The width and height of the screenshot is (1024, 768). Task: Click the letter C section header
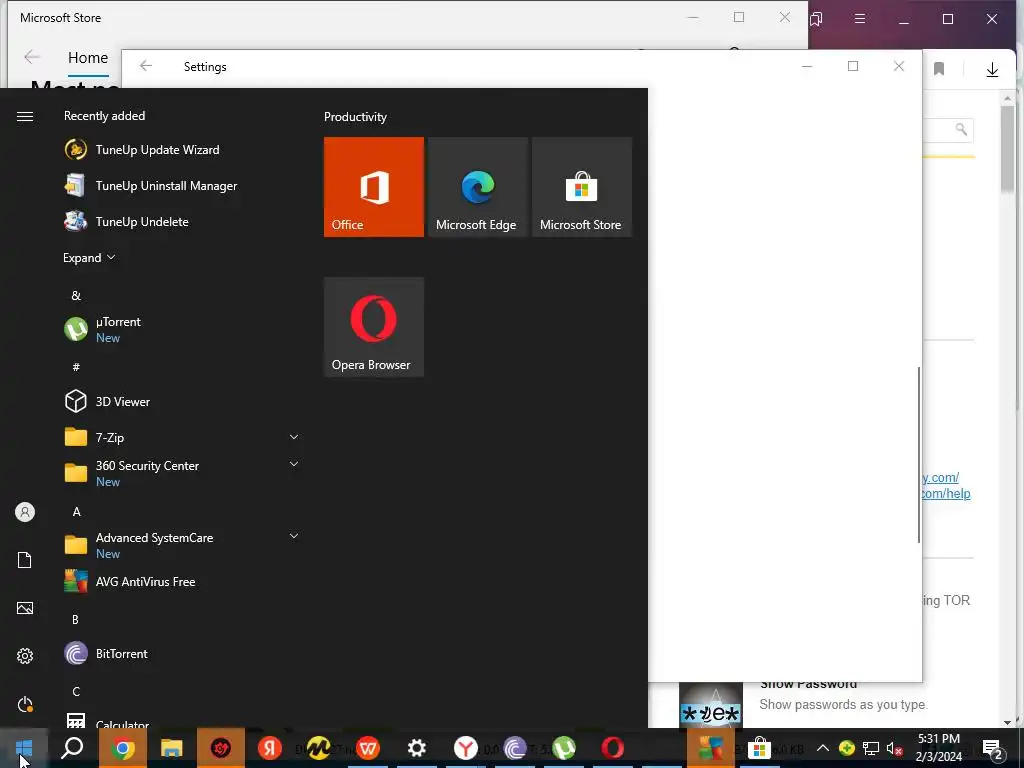(76, 691)
